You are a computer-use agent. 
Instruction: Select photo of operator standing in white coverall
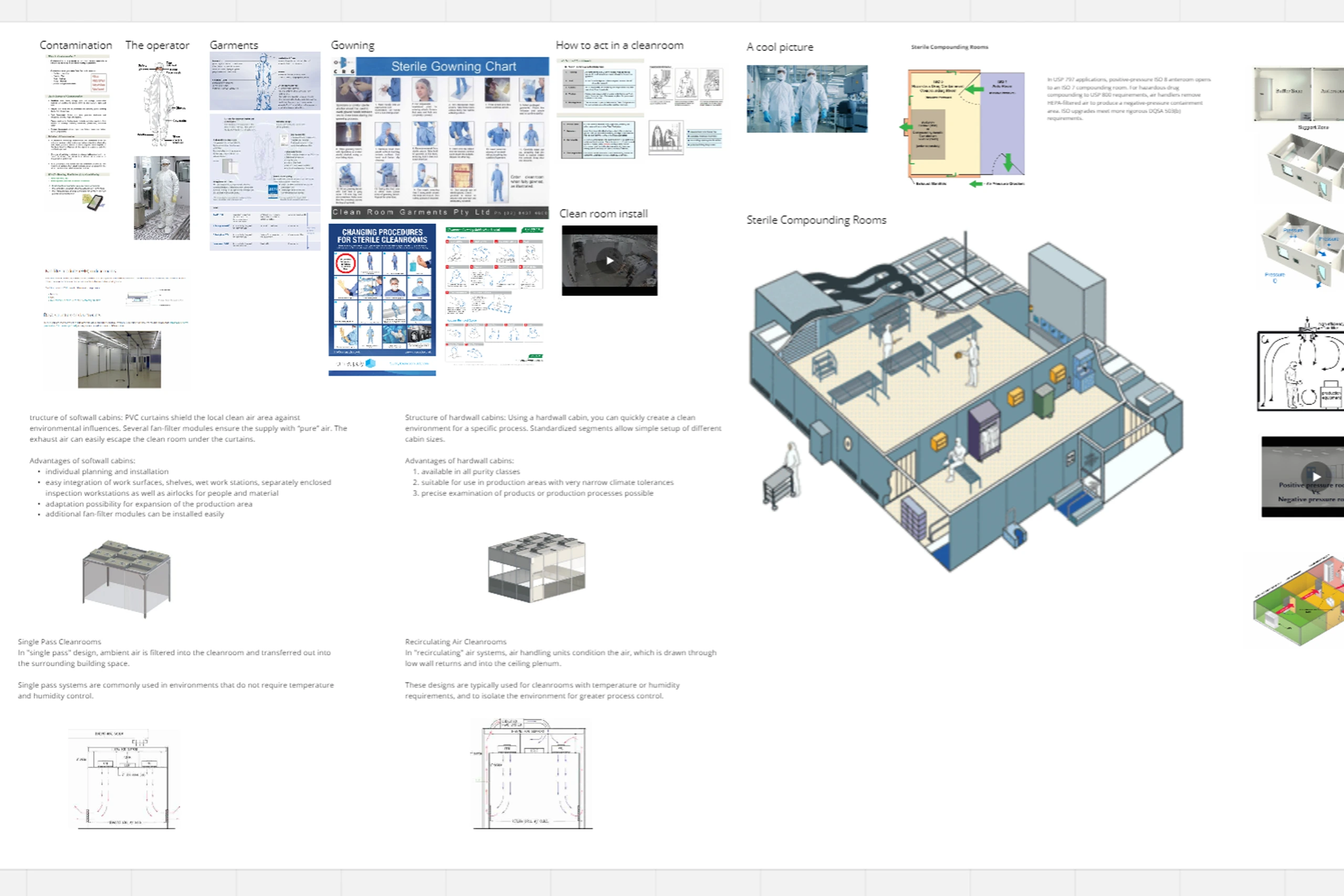[162, 198]
